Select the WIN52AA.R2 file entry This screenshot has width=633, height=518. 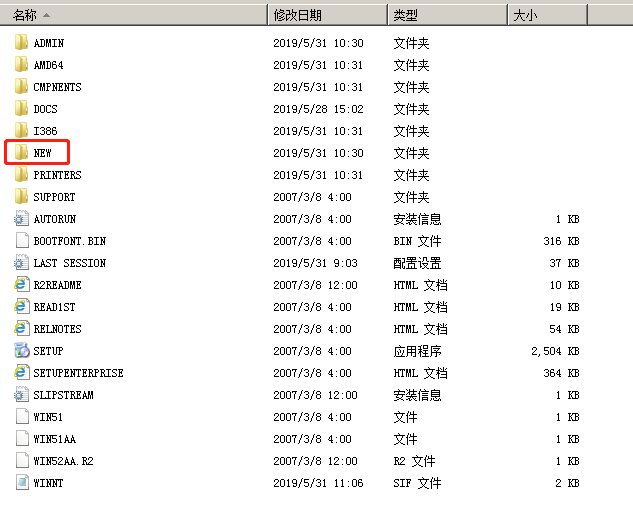point(63,461)
